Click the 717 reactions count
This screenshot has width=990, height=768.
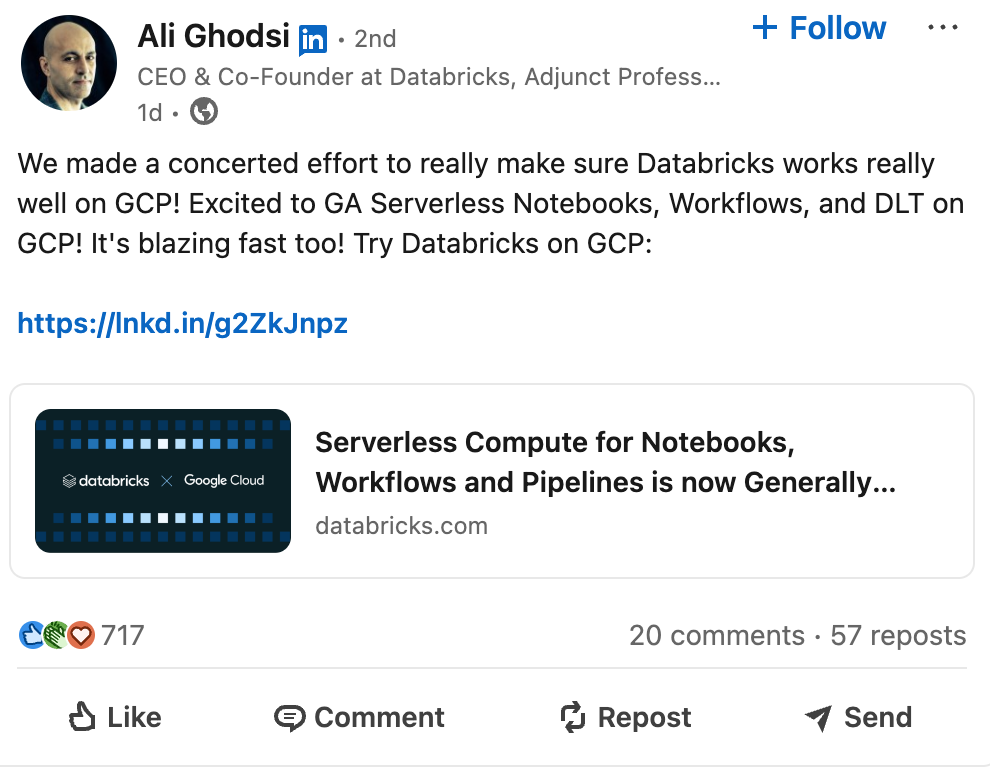121,634
